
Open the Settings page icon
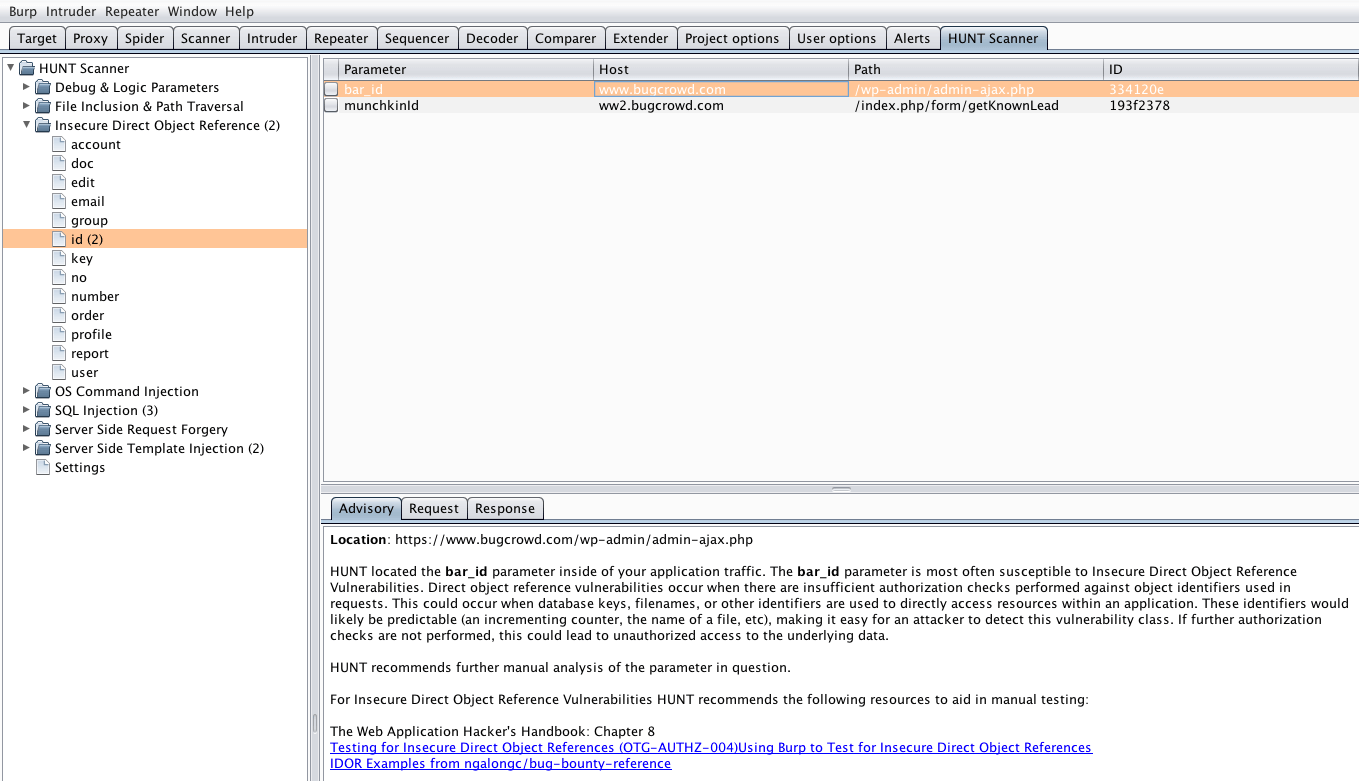(43, 467)
